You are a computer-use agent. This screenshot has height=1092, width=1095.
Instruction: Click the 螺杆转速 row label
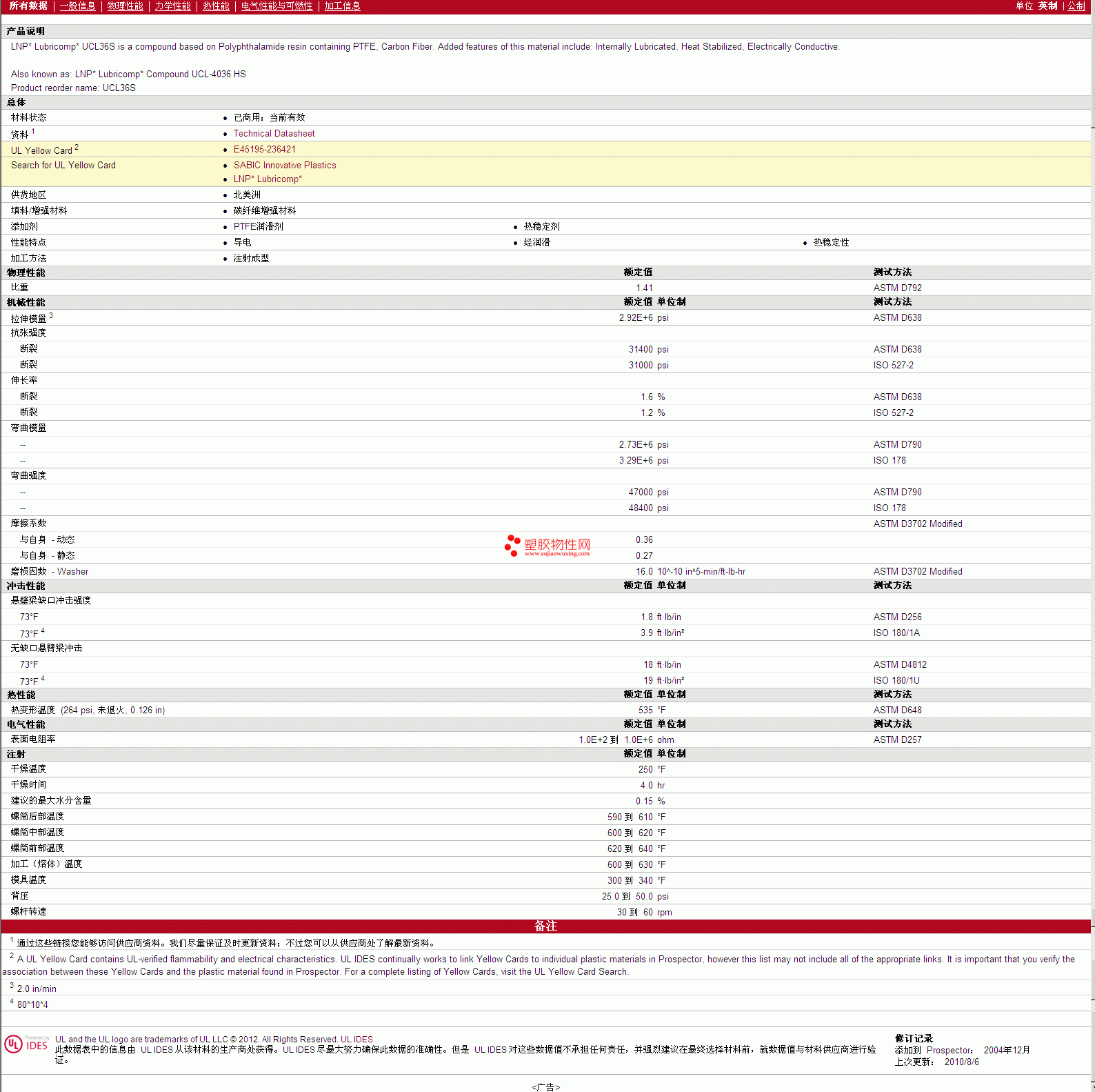[x=28, y=912]
